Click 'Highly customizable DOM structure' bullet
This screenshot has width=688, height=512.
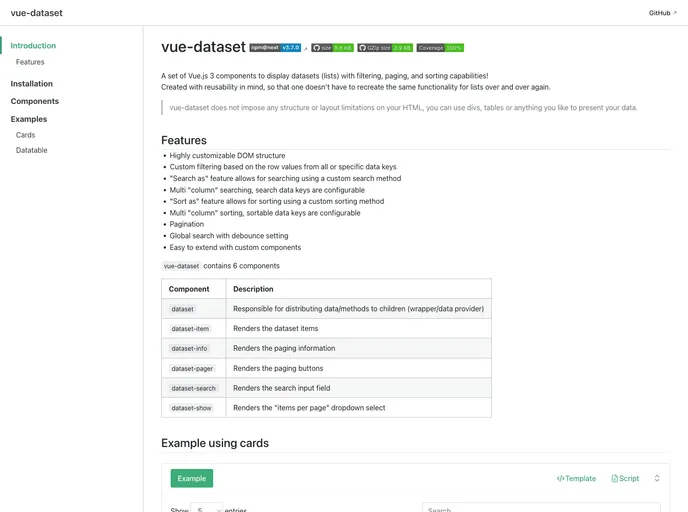[227, 156]
